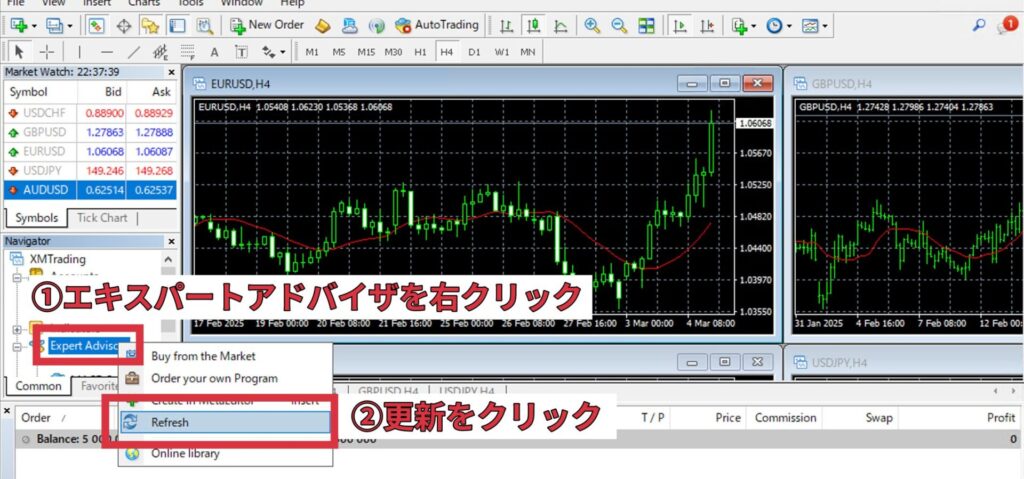Viewport: 1024px width, 479px height.
Task: Select the Common tab in Navigator
Action: tap(38, 386)
